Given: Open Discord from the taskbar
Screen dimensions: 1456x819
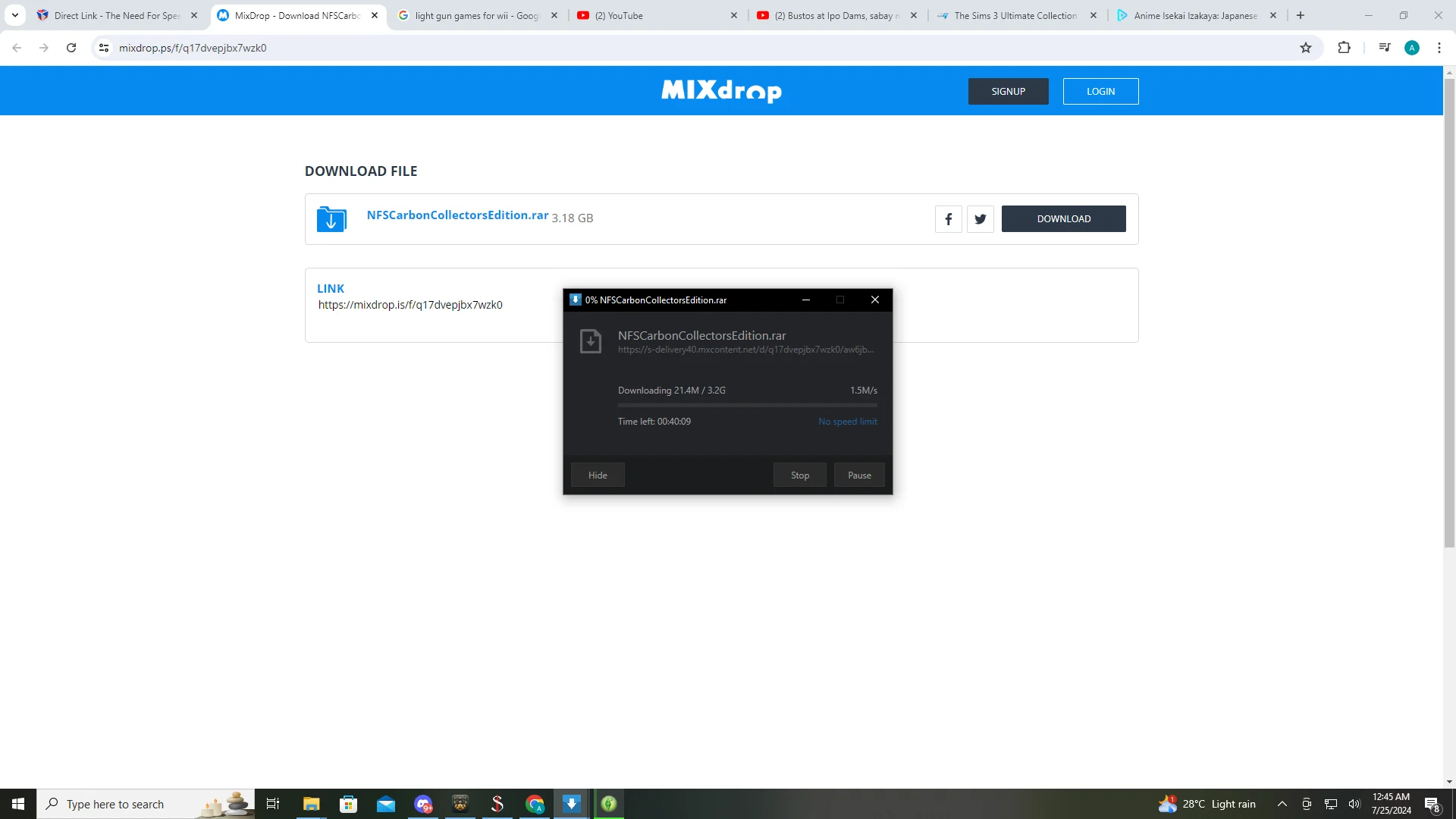Looking at the screenshot, I should click(x=423, y=804).
